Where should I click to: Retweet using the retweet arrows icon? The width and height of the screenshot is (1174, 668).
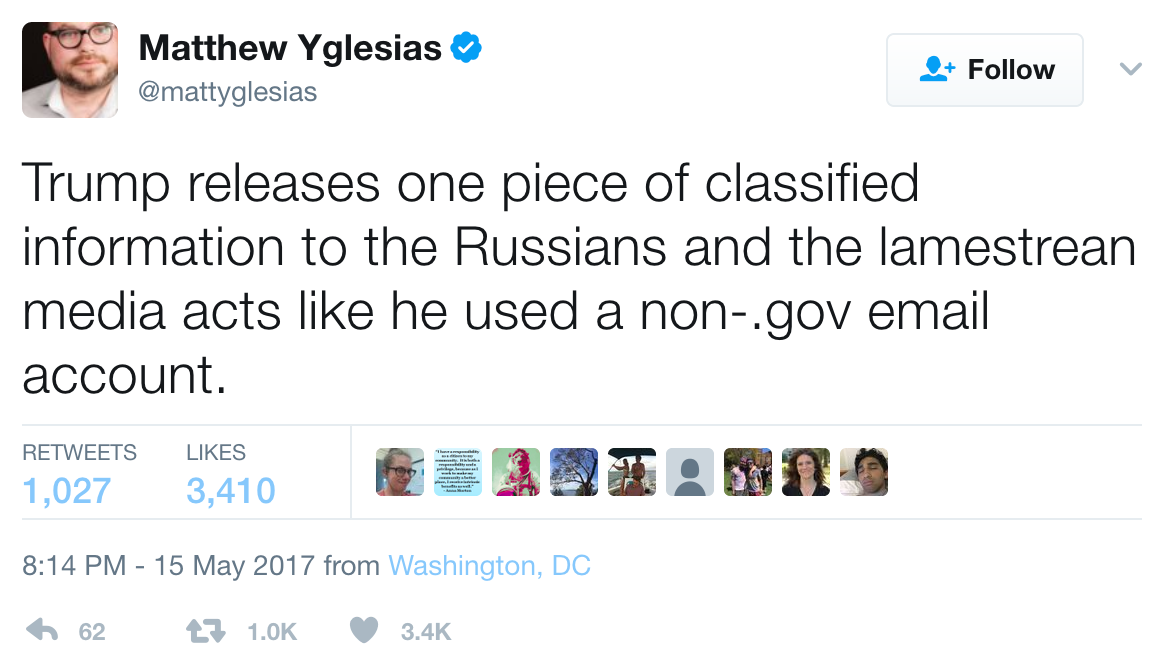[204, 630]
